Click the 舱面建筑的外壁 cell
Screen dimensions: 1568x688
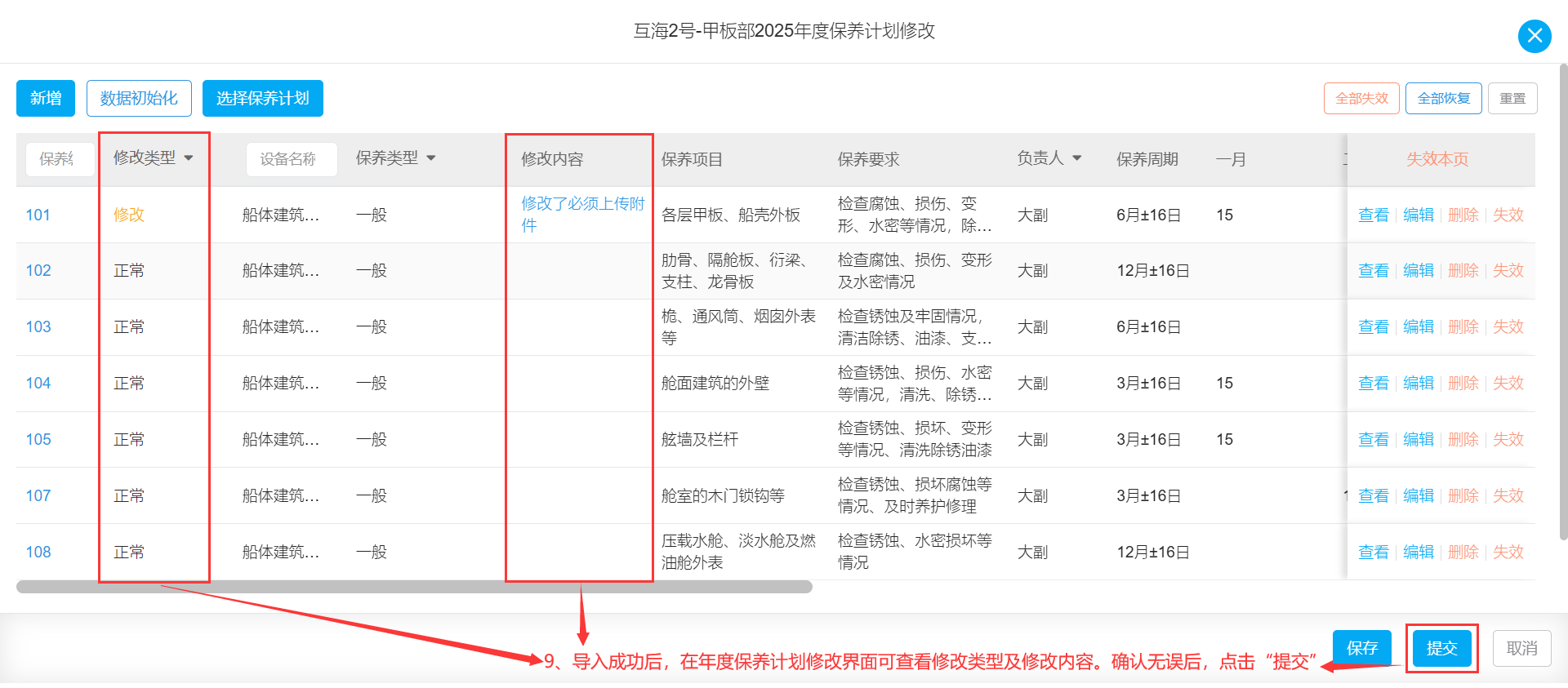click(715, 383)
